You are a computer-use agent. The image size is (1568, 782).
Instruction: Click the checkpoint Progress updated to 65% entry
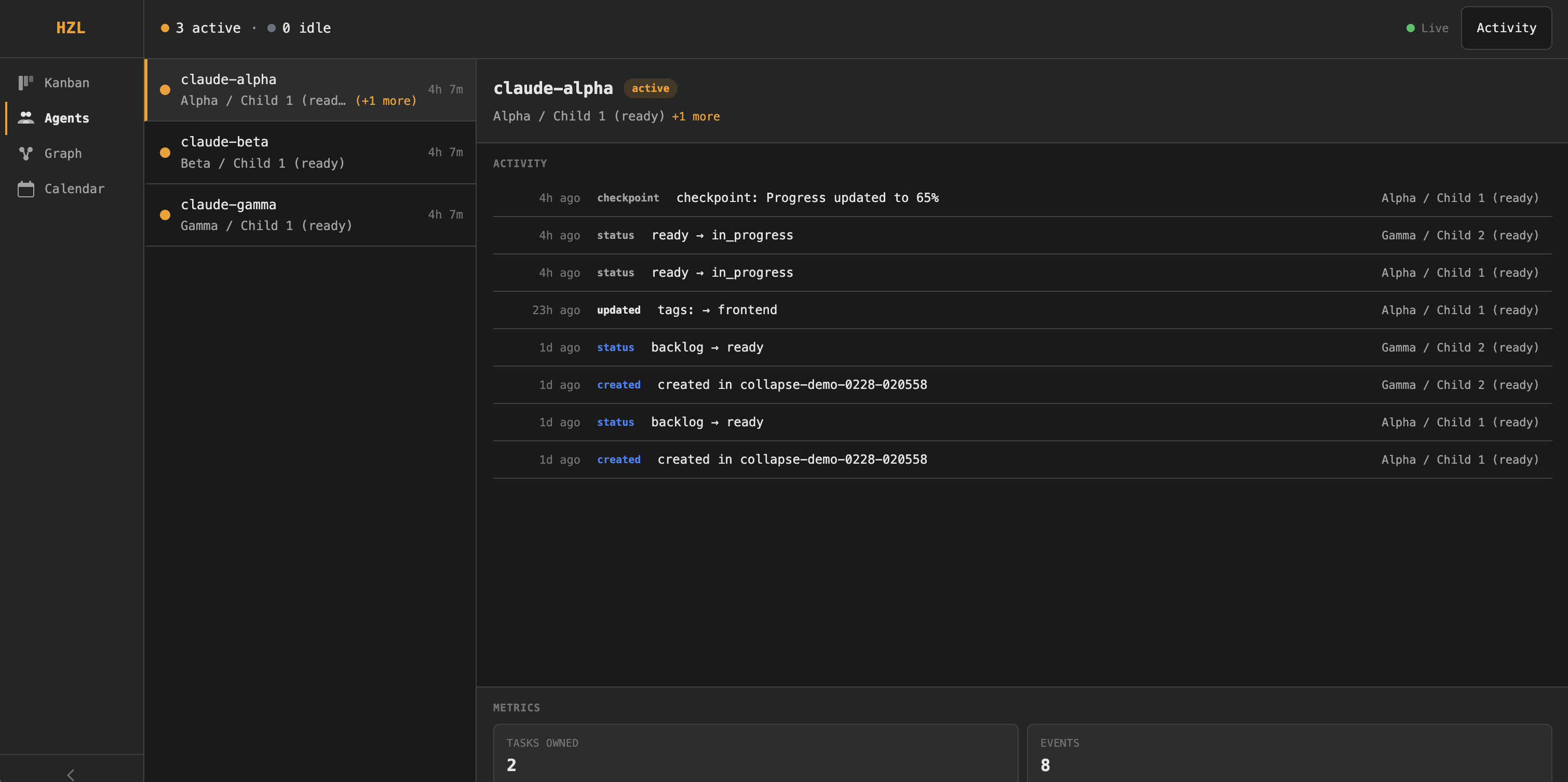[x=807, y=198]
